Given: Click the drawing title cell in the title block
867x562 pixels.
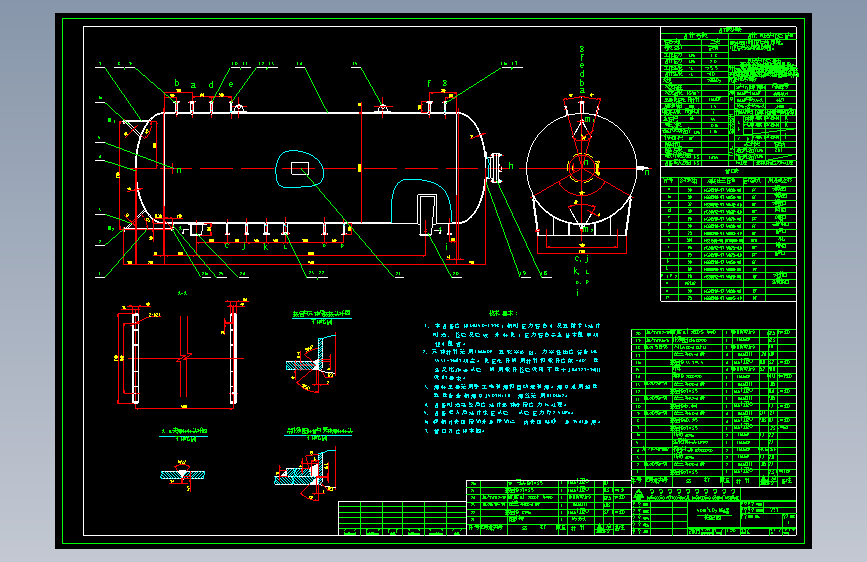Looking at the screenshot, I should pyautogui.click(x=713, y=514).
